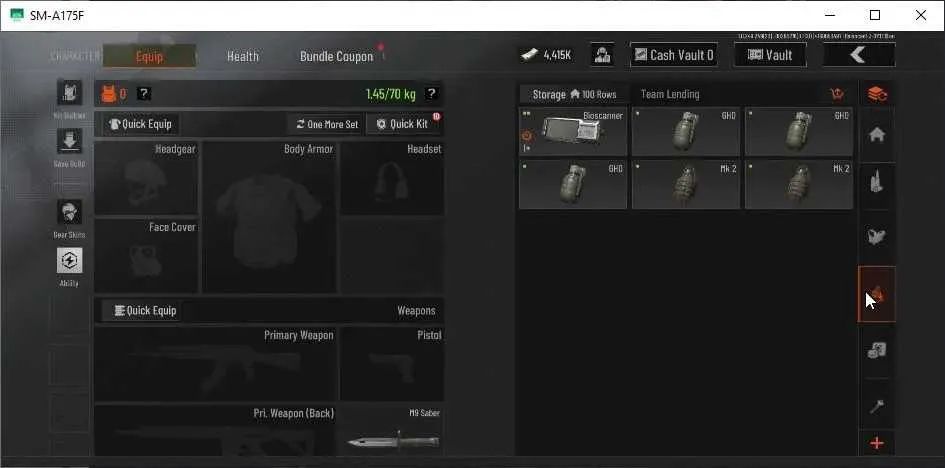
Task: Switch to the Team Lending tab
Action: [670, 95]
